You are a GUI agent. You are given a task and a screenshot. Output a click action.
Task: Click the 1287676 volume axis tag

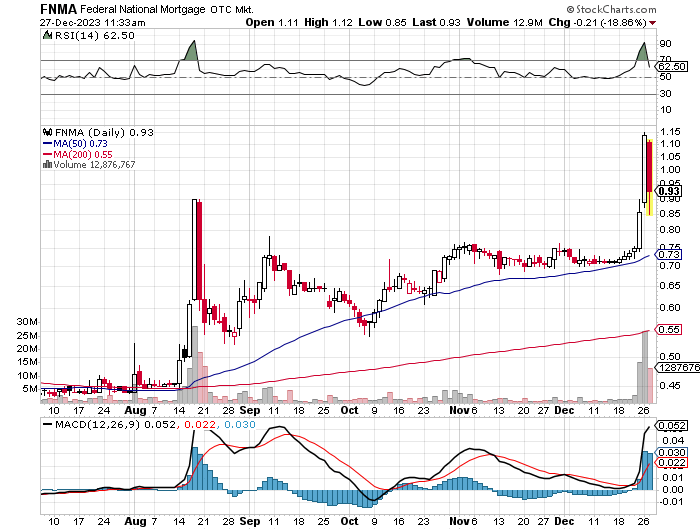[x=678, y=367]
